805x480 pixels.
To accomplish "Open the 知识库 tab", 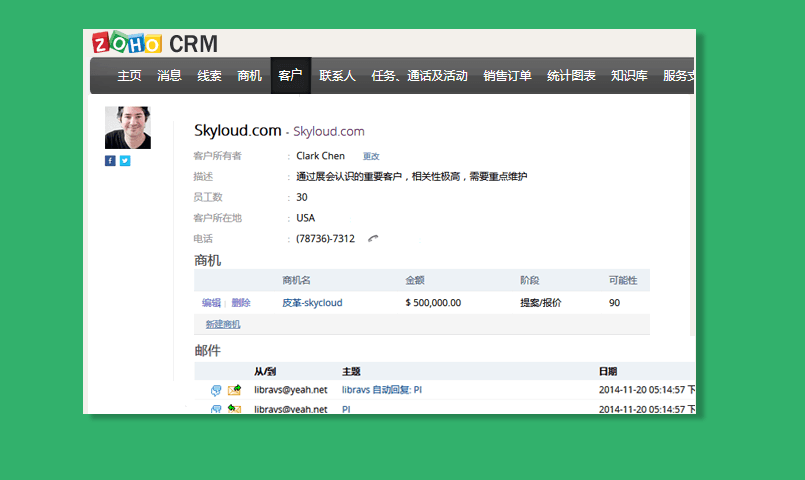I will pos(629,76).
